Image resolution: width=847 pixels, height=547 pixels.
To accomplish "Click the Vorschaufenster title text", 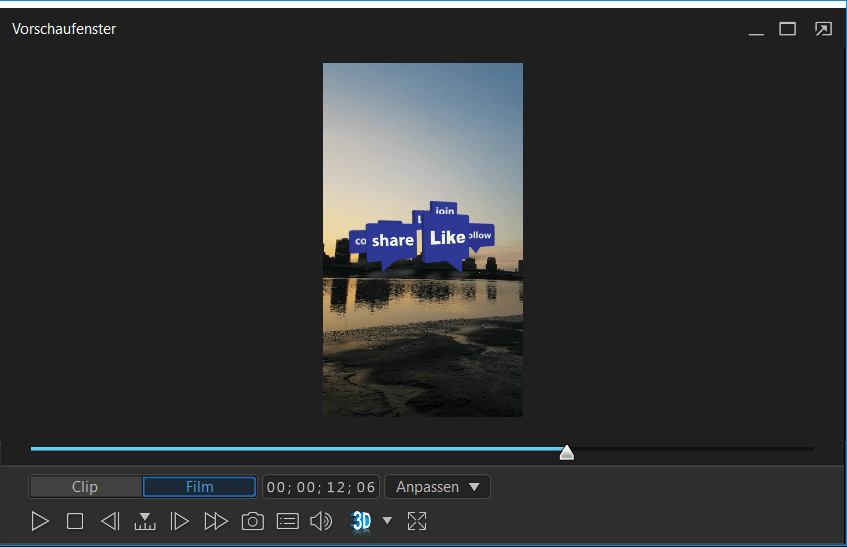I will click(64, 29).
